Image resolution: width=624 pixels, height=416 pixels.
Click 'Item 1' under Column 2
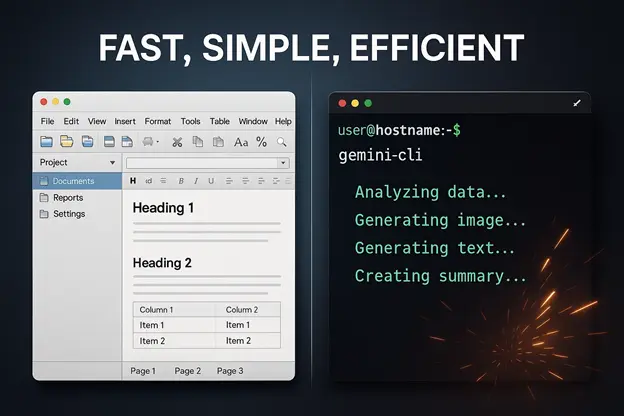(238, 325)
